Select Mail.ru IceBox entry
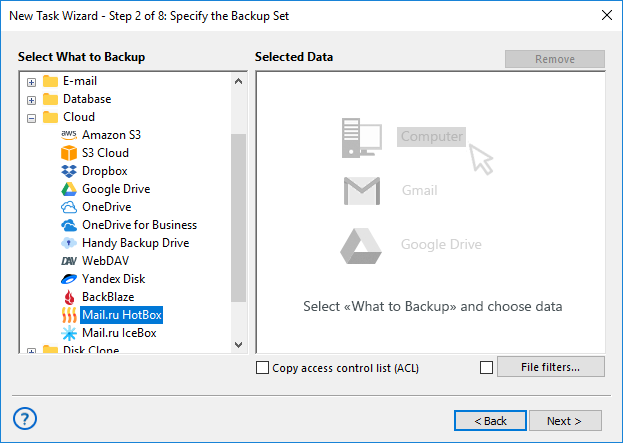This screenshot has width=623, height=443. click(119, 333)
